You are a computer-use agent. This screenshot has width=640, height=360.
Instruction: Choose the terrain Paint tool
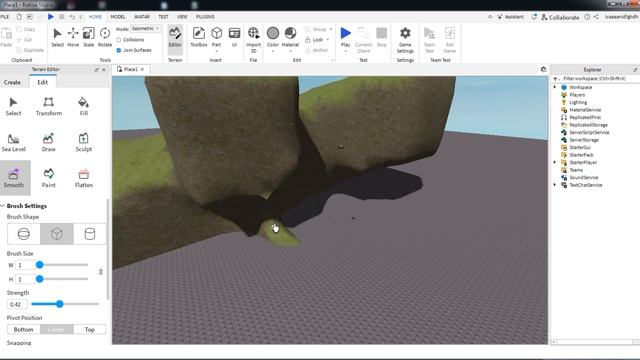49,178
